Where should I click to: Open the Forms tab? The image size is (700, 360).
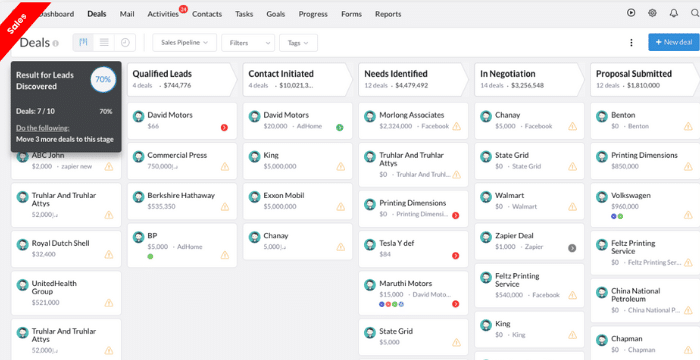pyautogui.click(x=351, y=14)
